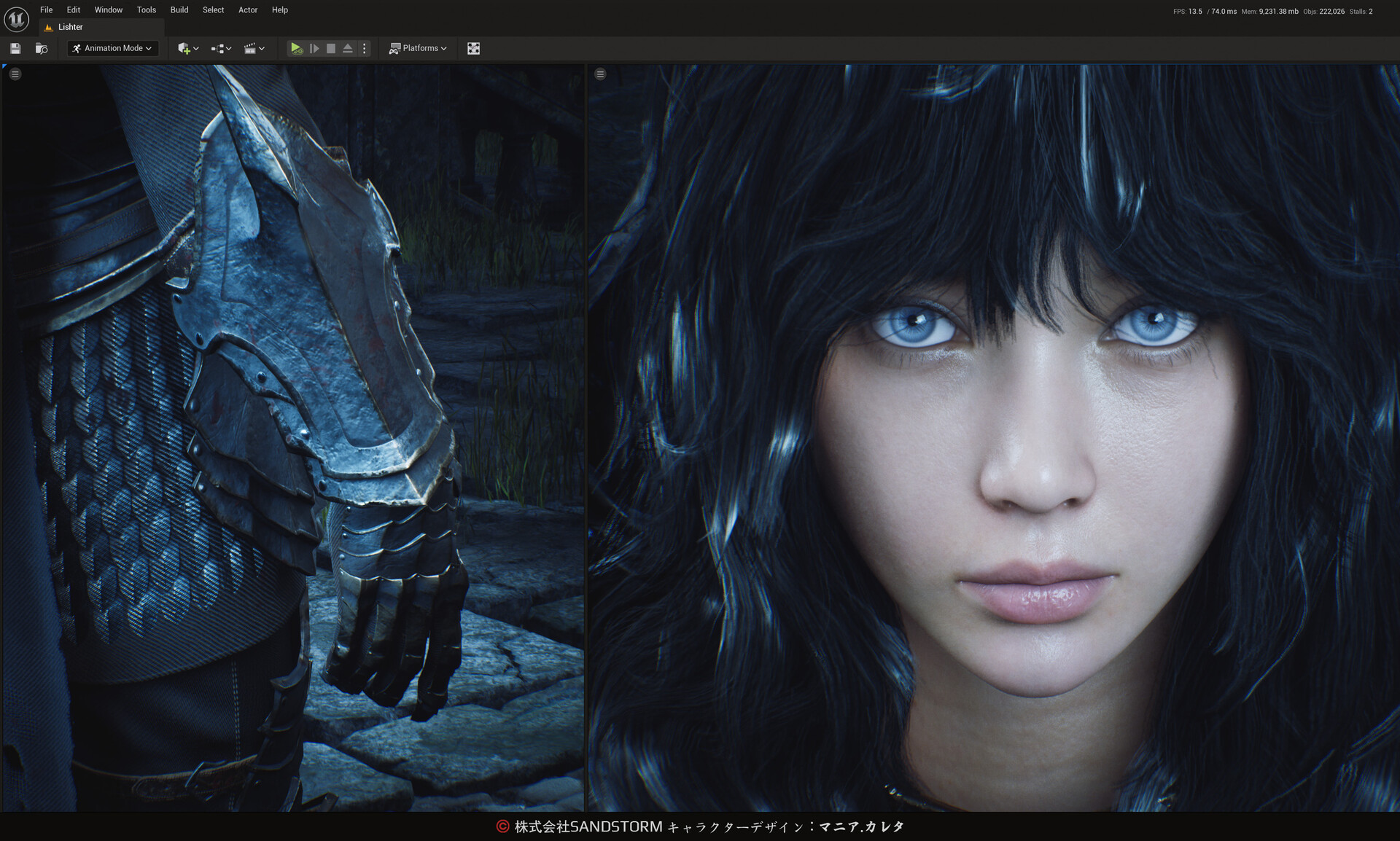Click the Unreal Engine logo
This screenshot has width=1400, height=841.
tap(16, 19)
